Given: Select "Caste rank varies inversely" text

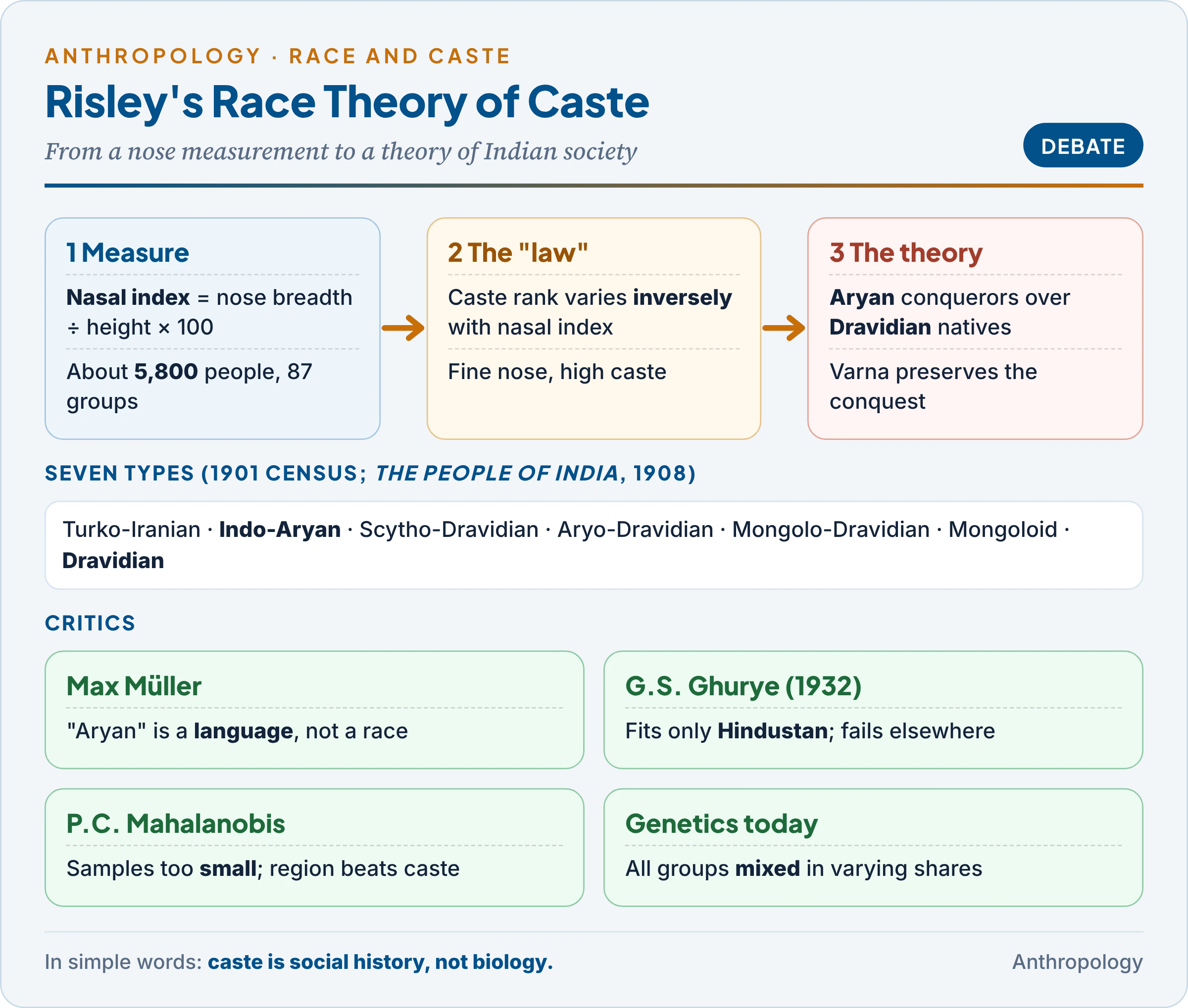Looking at the screenshot, I should pyautogui.click(x=590, y=298).
